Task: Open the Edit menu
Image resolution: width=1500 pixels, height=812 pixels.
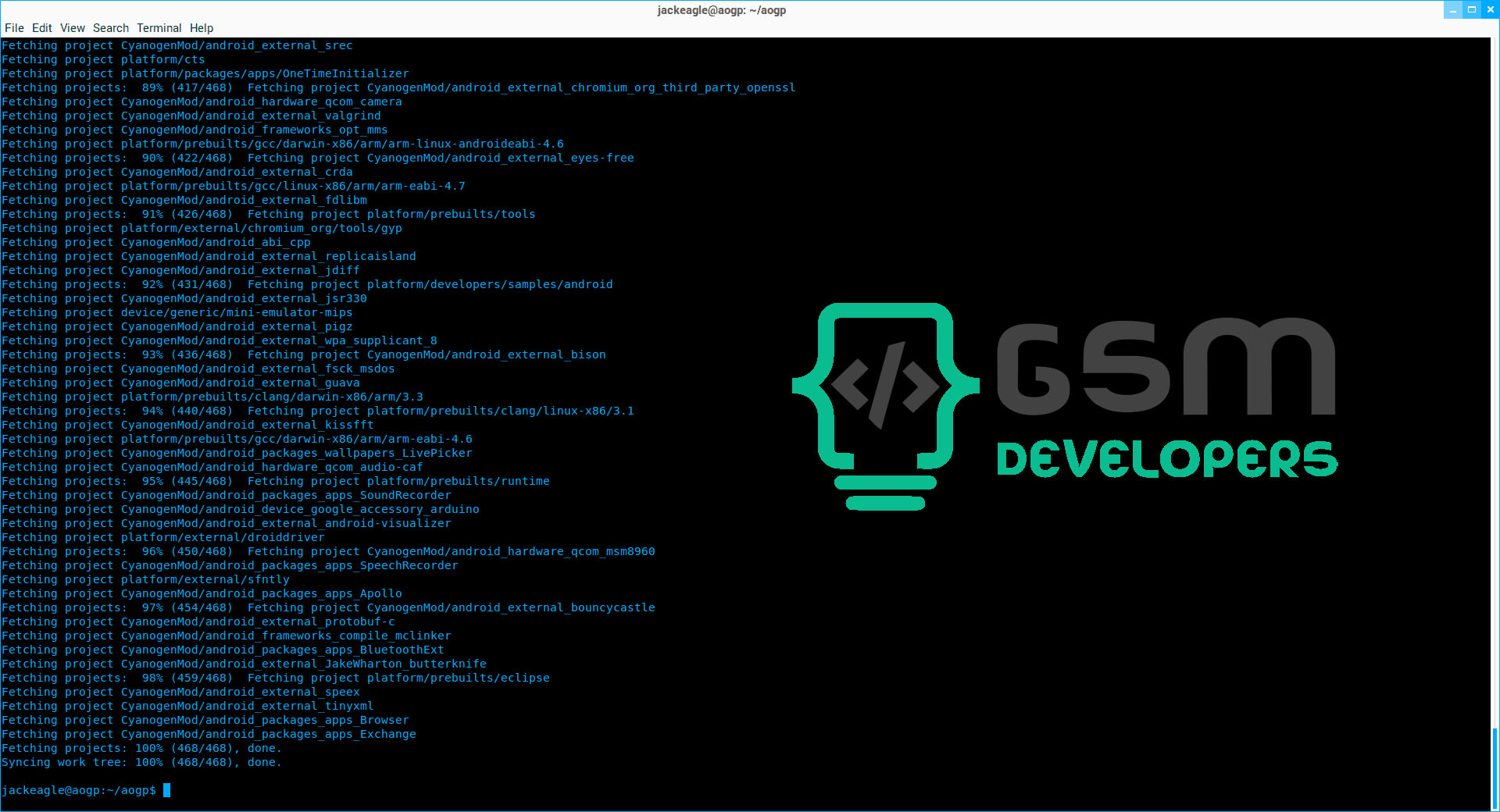Action: tap(41, 28)
